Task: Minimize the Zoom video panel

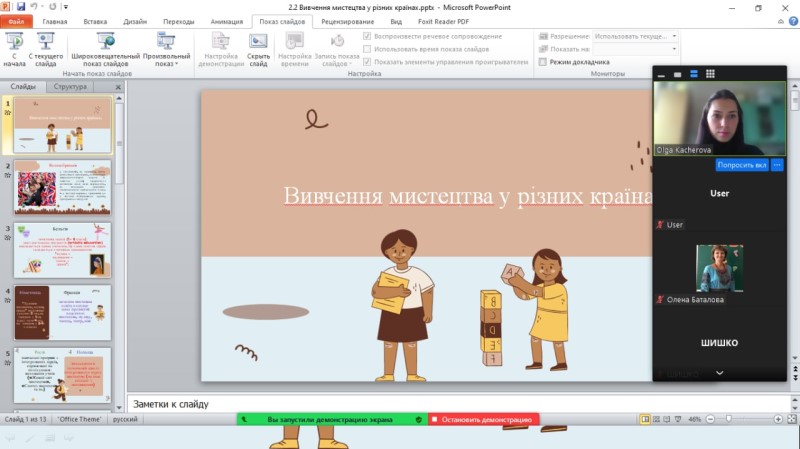Action: click(x=662, y=75)
